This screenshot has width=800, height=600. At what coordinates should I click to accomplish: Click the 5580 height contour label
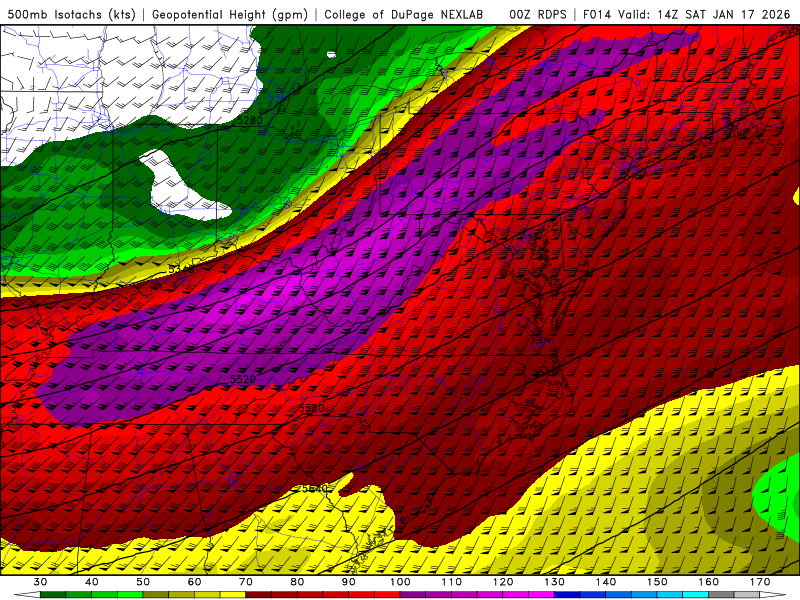pyautogui.click(x=311, y=408)
